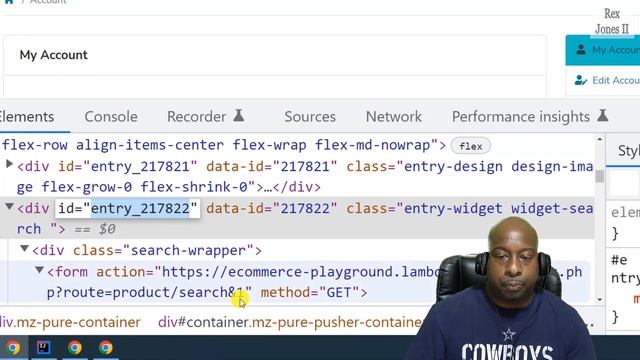Click the home breadcrumb icon

9,2
